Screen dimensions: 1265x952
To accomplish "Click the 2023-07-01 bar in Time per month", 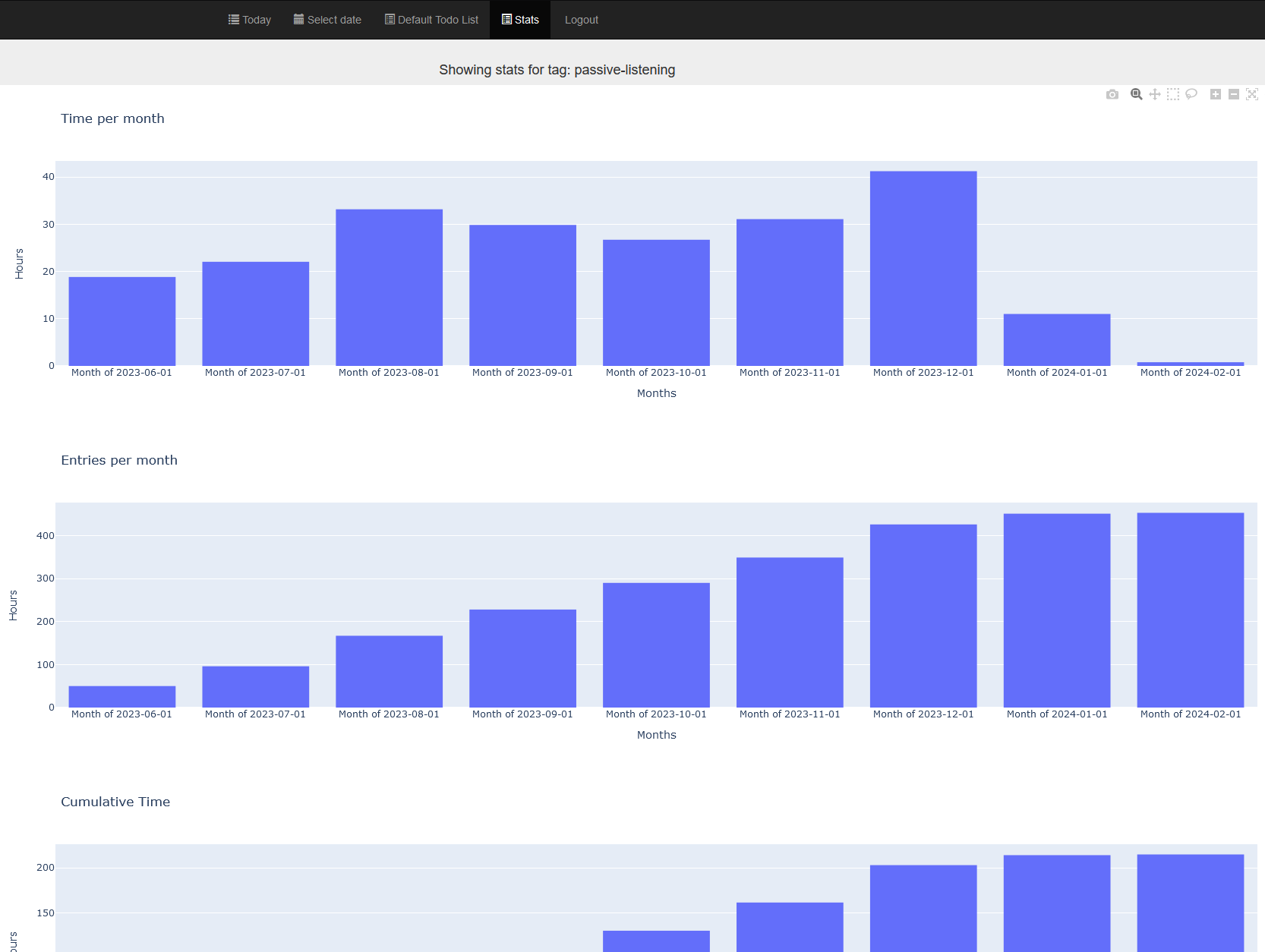I will coord(256,314).
